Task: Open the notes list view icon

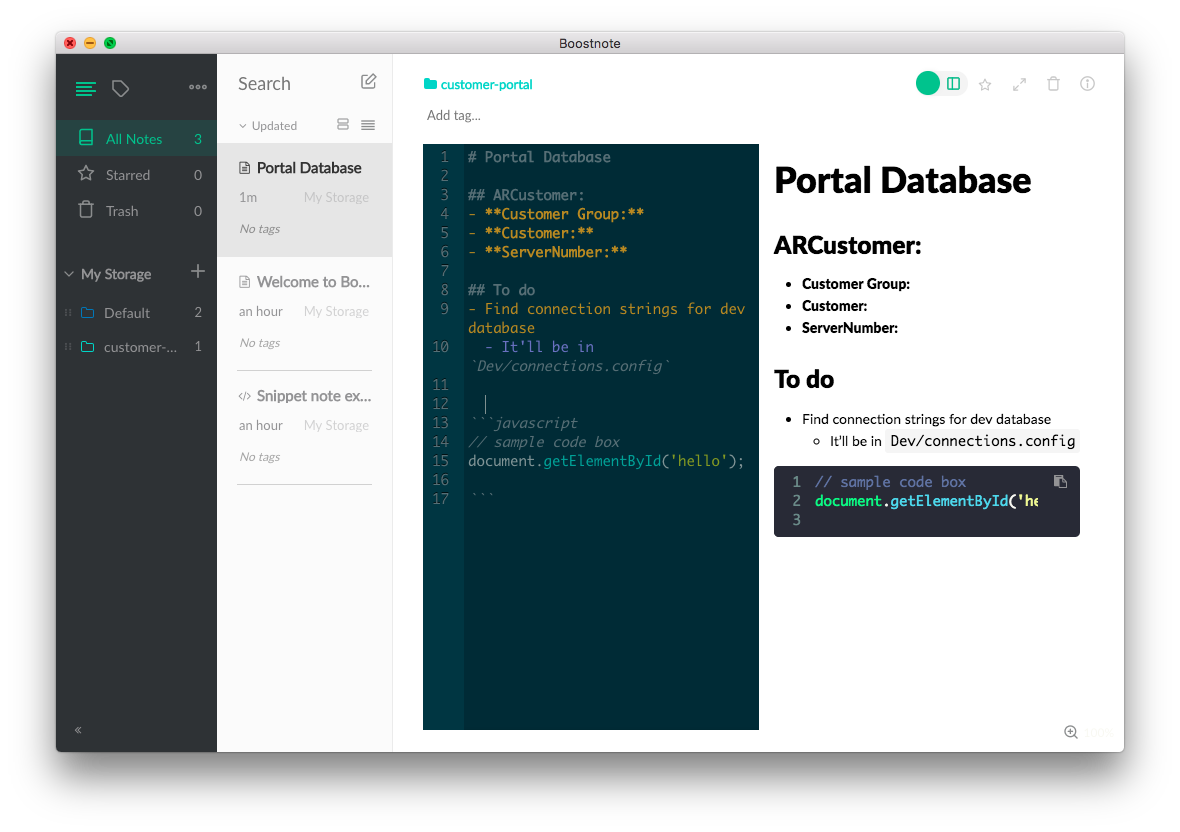Action: 86,89
